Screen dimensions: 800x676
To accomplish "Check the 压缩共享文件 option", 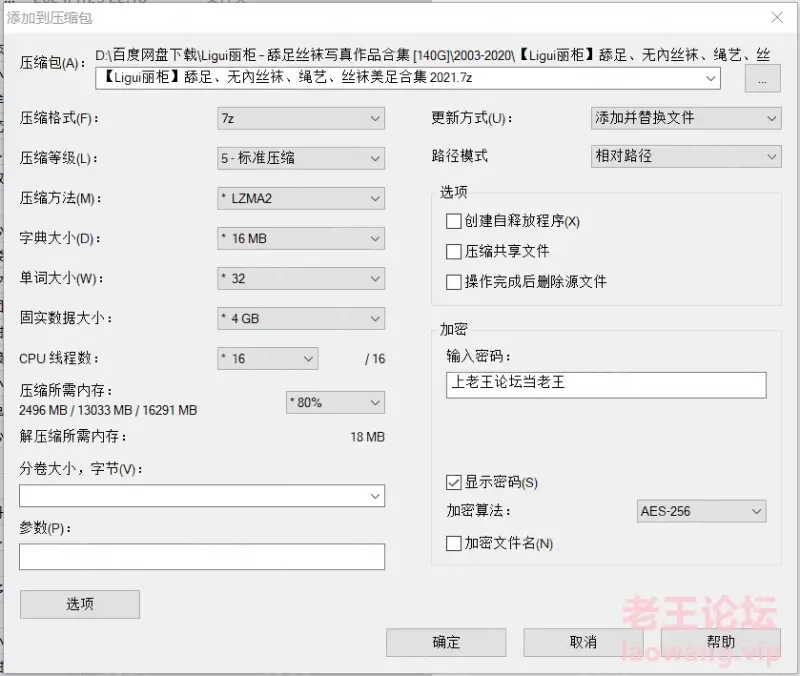I will (x=454, y=252).
